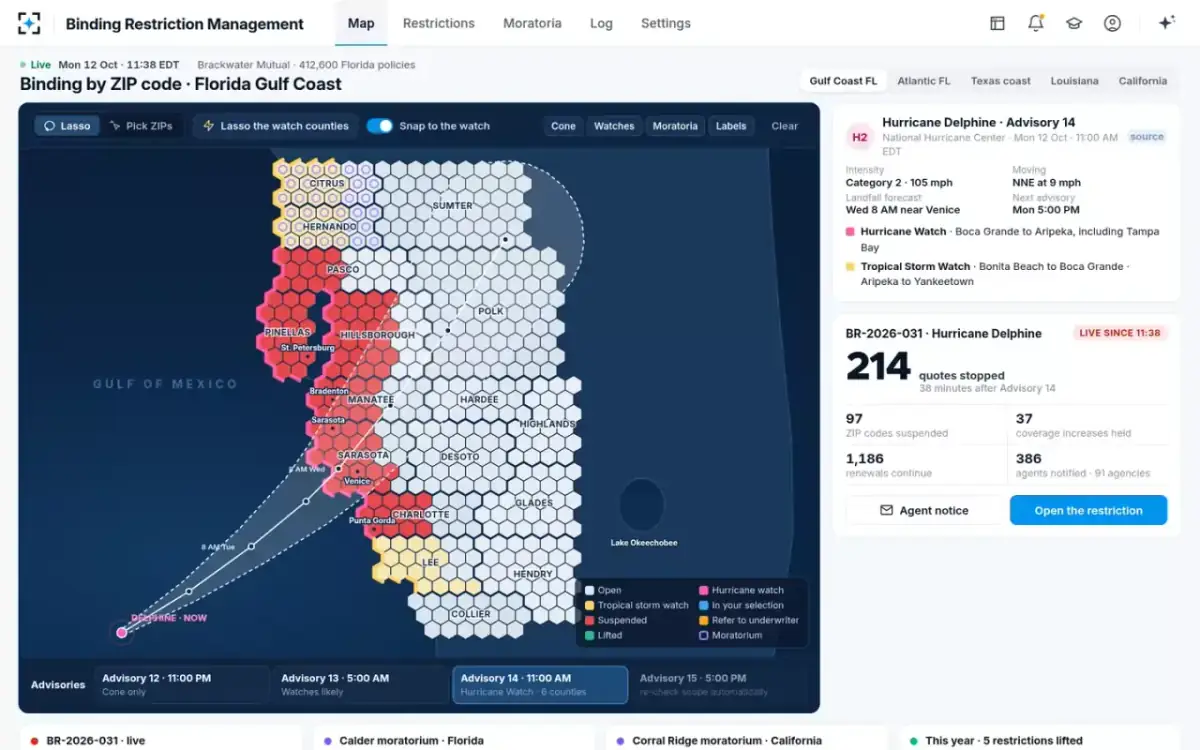
Task: Click the Agent notice button
Action: click(924, 510)
